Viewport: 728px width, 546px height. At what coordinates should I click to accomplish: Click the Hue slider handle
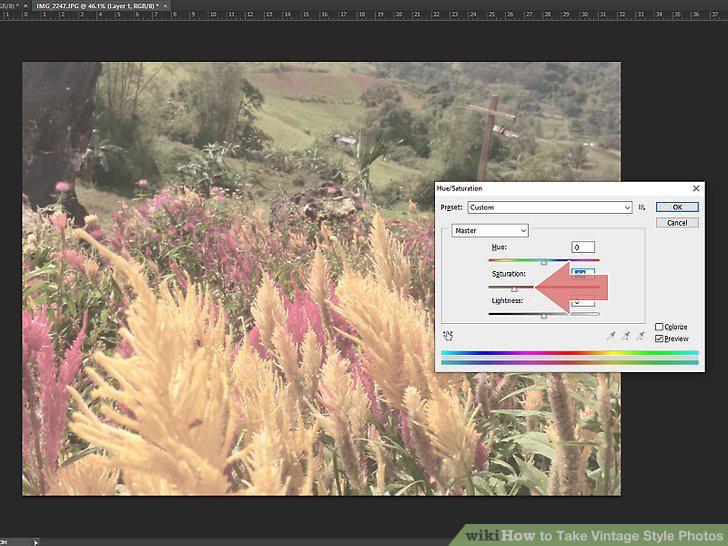tap(544, 262)
